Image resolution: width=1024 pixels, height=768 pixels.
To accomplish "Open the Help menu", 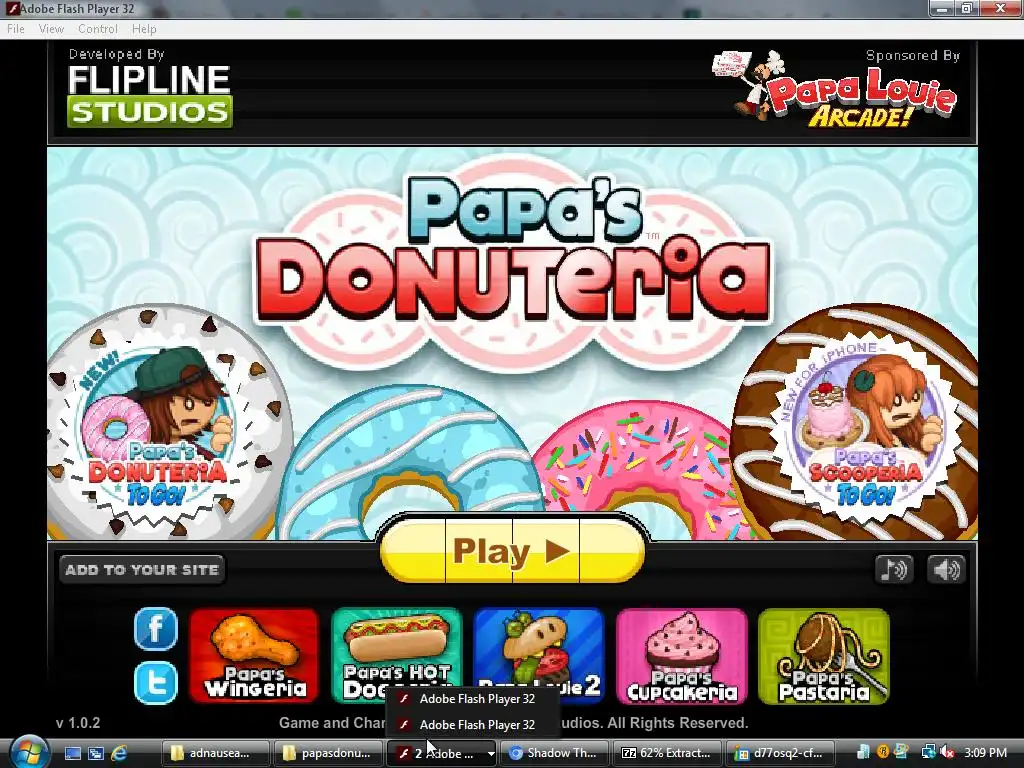I will (x=144, y=29).
